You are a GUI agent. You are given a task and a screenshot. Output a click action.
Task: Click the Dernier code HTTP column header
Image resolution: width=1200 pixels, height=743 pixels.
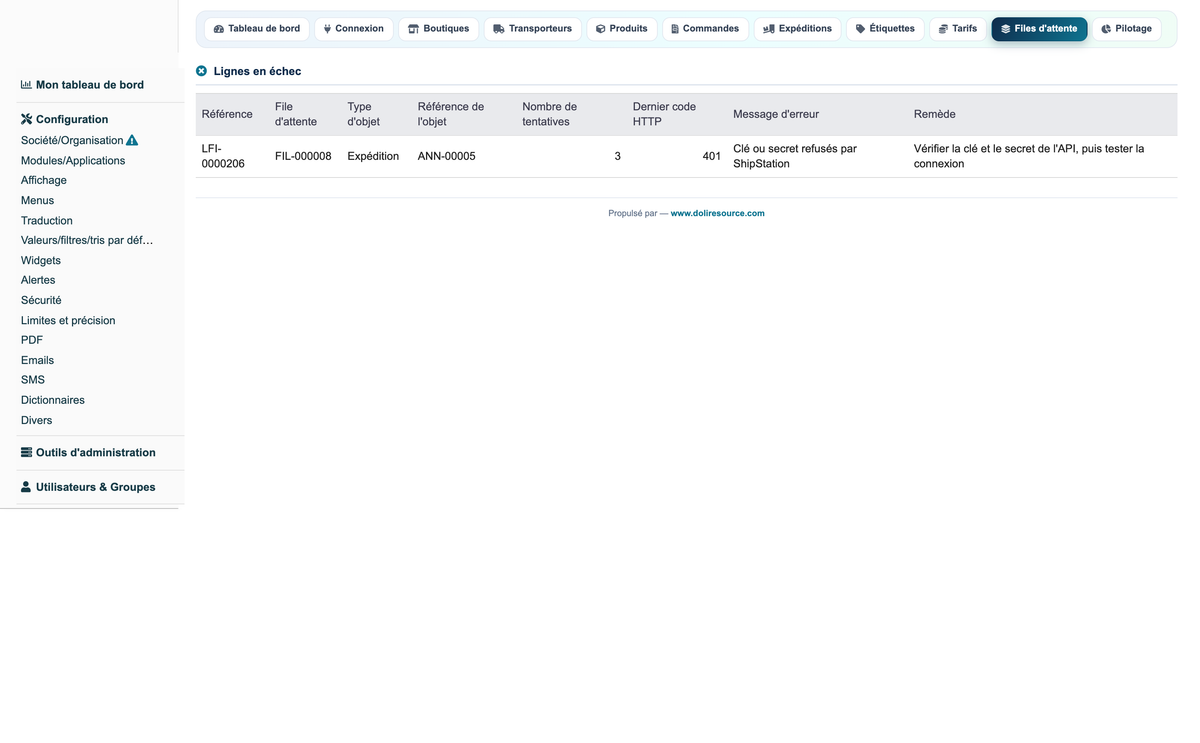(x=664, y=114)
